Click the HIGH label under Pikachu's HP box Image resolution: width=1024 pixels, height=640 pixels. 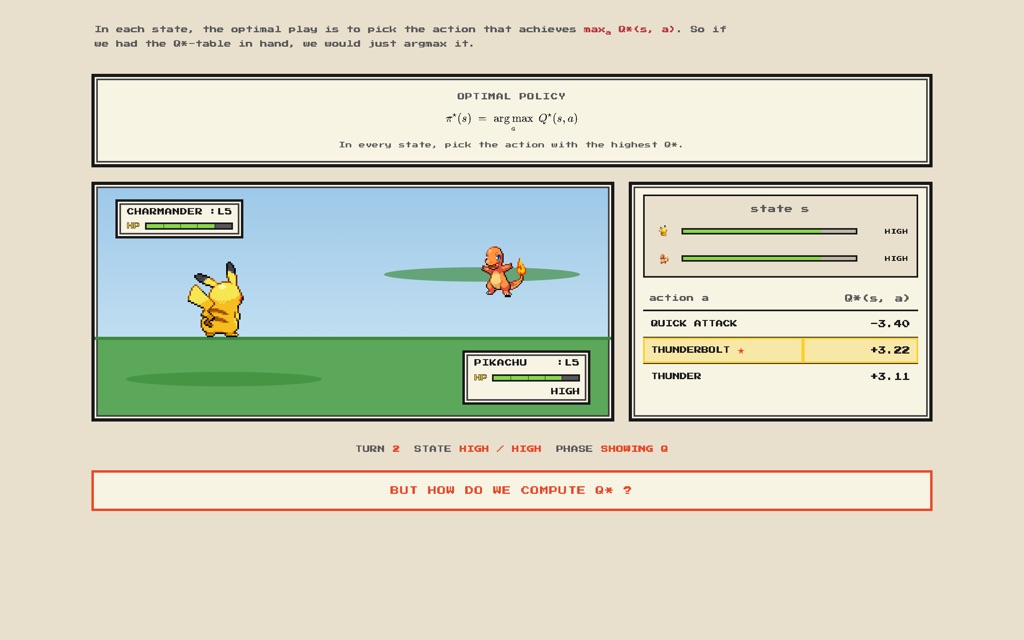click(565, 391)
